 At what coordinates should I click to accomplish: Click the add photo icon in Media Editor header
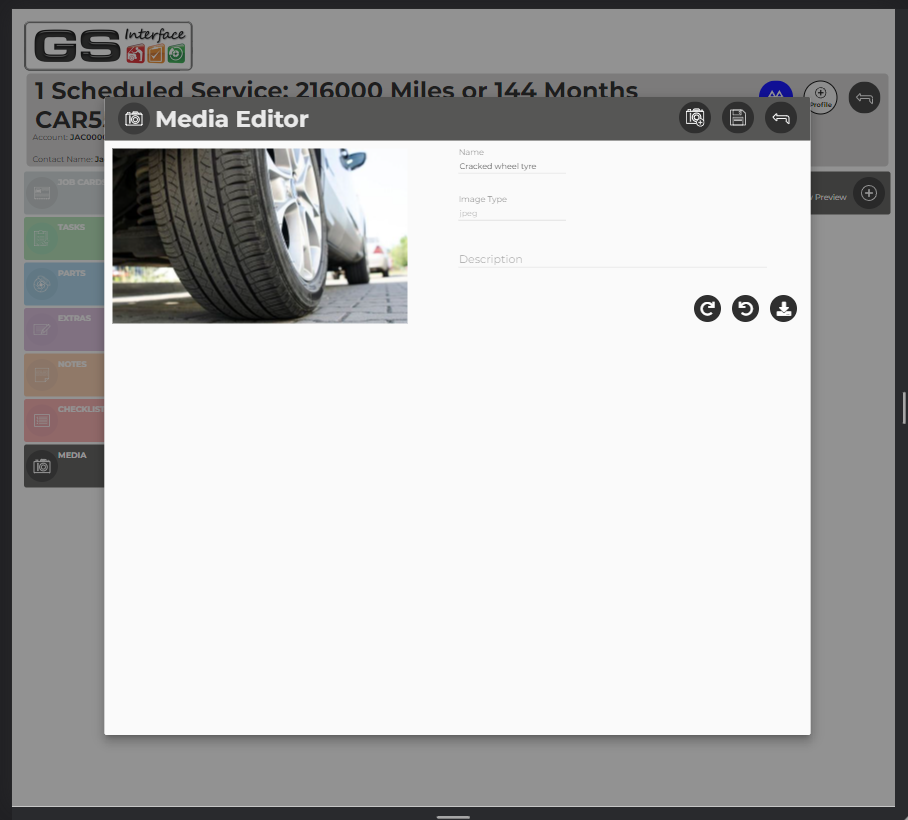tap(695, 118)
